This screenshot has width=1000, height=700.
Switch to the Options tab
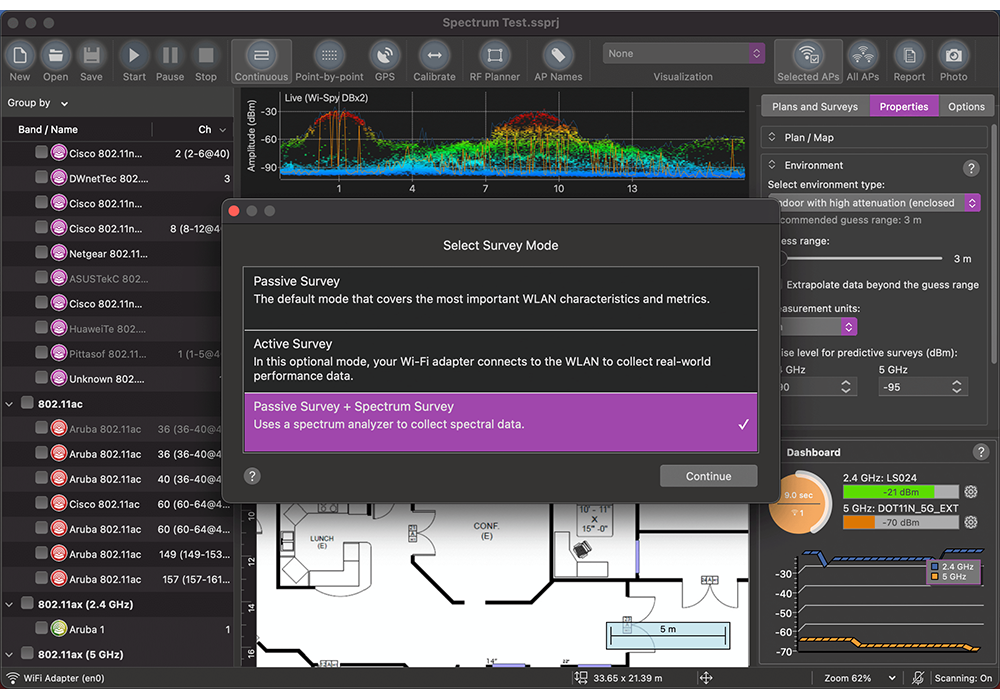coord(966,106)
